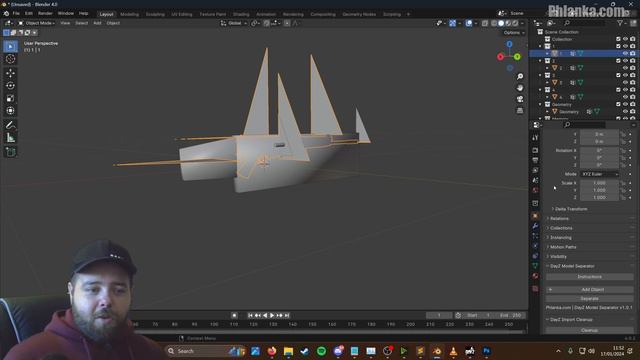
Task: Click the blue Z axis gizmo ball
Action: [x=509, y=44]
